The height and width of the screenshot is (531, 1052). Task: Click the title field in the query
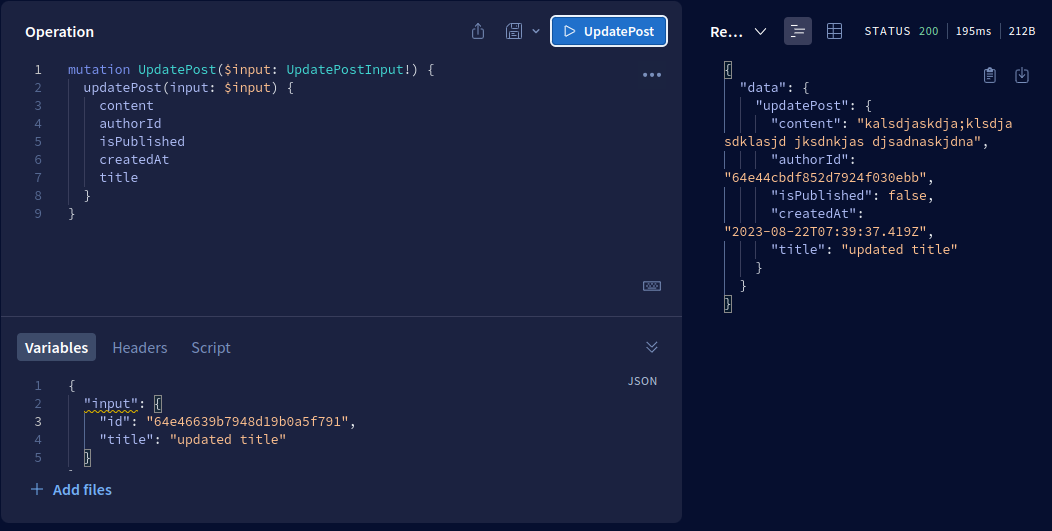(x=119, y=177)
